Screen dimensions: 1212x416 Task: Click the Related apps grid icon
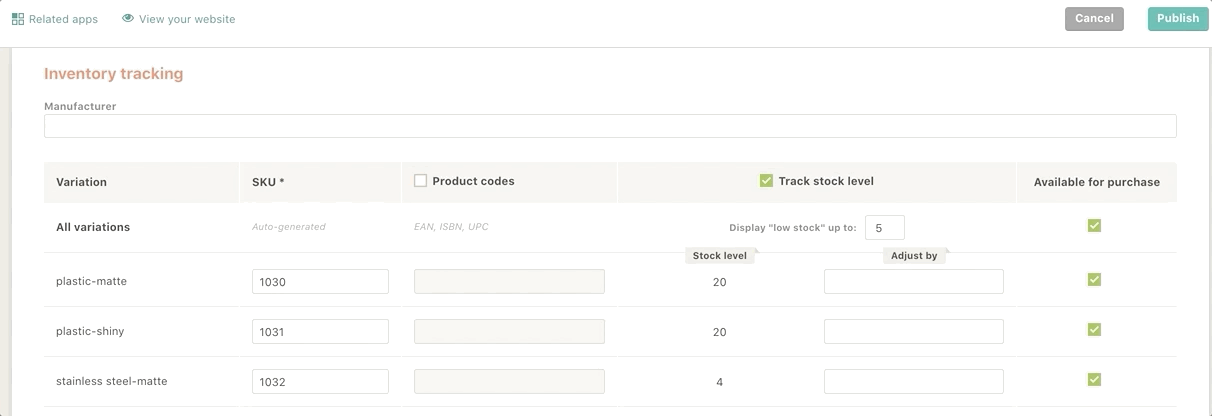pos(18,19)
